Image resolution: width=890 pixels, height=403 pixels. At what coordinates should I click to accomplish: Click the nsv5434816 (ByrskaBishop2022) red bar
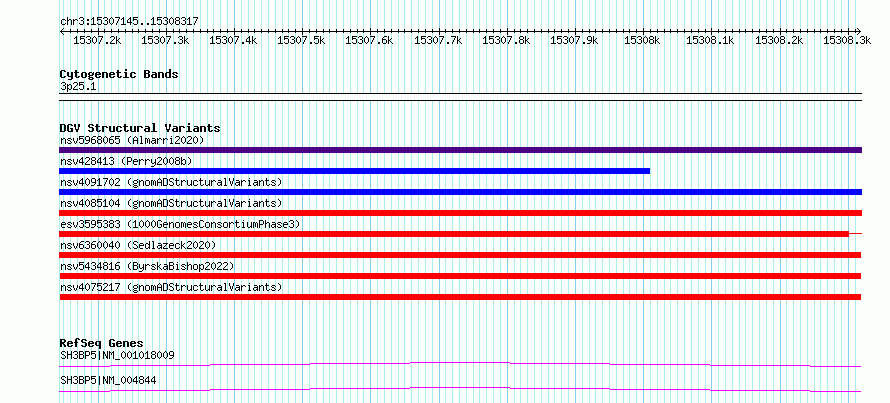pyautogui.click(x=460, y=276)
